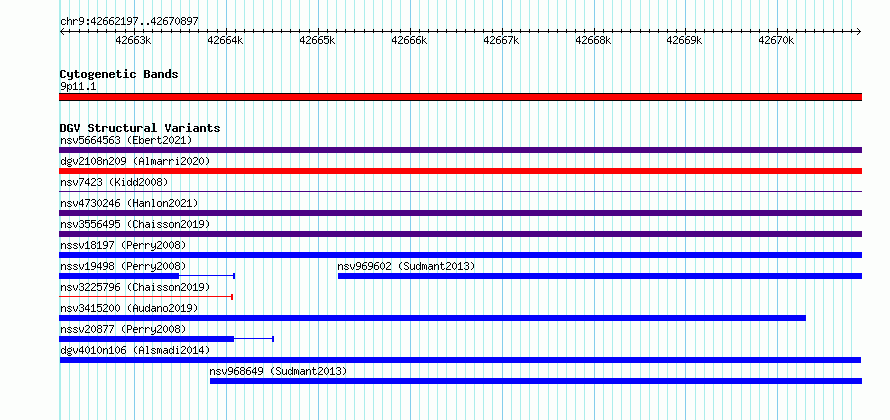Click the purple bar for nsv4730246

pos(460,213)
